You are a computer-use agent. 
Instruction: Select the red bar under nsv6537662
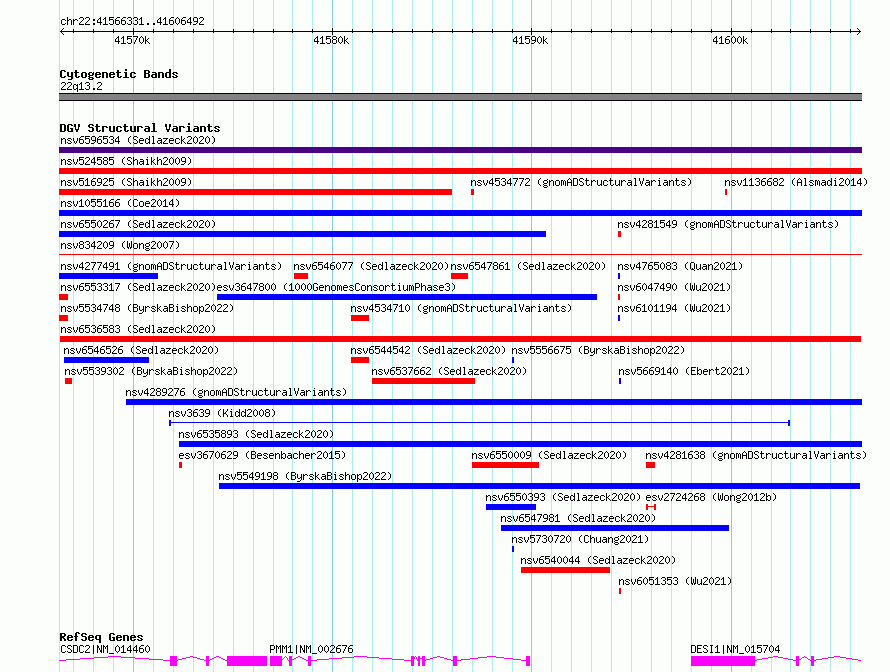(x=423, y=381)
